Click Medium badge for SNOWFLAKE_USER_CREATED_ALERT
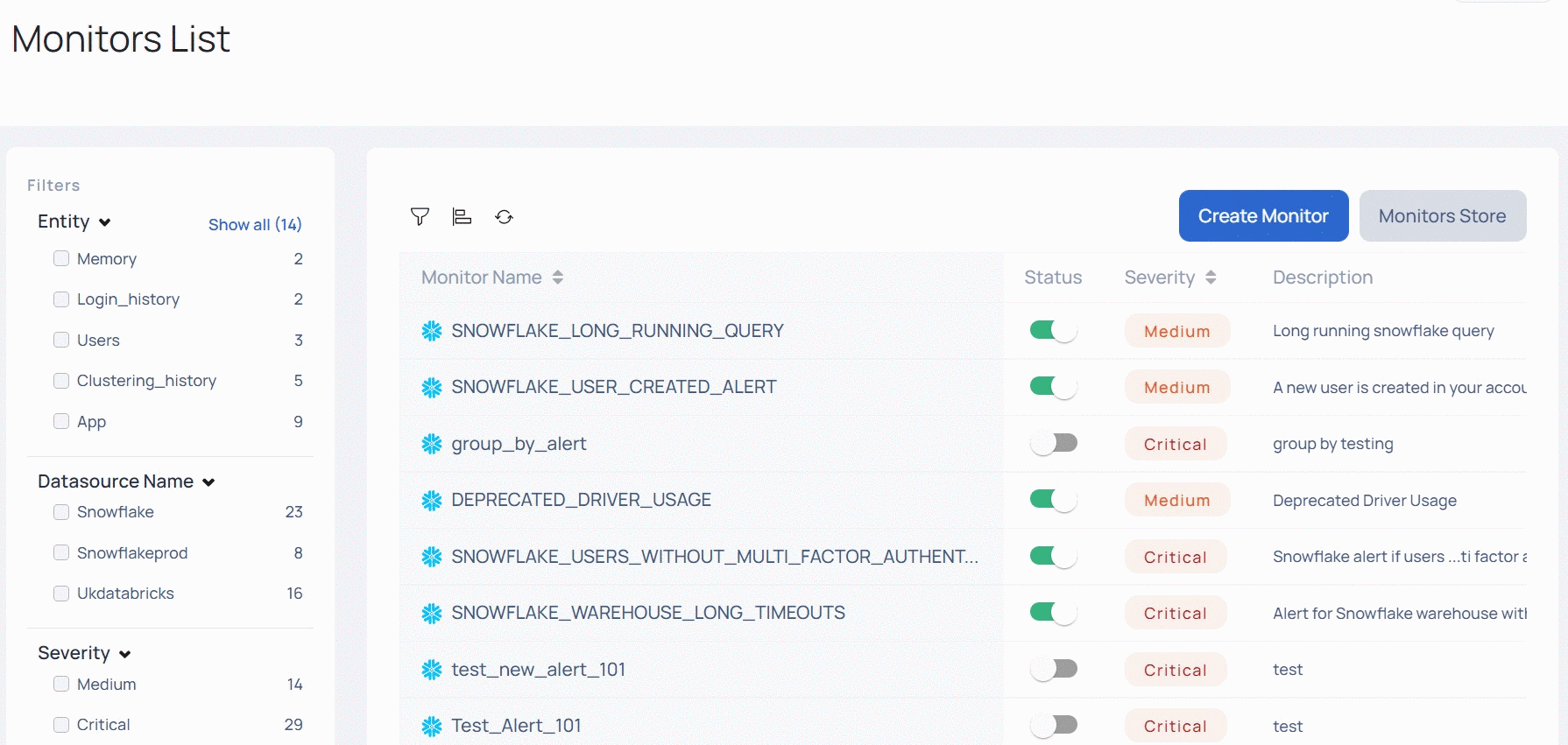The image size is (1568, 745). 1177,387
